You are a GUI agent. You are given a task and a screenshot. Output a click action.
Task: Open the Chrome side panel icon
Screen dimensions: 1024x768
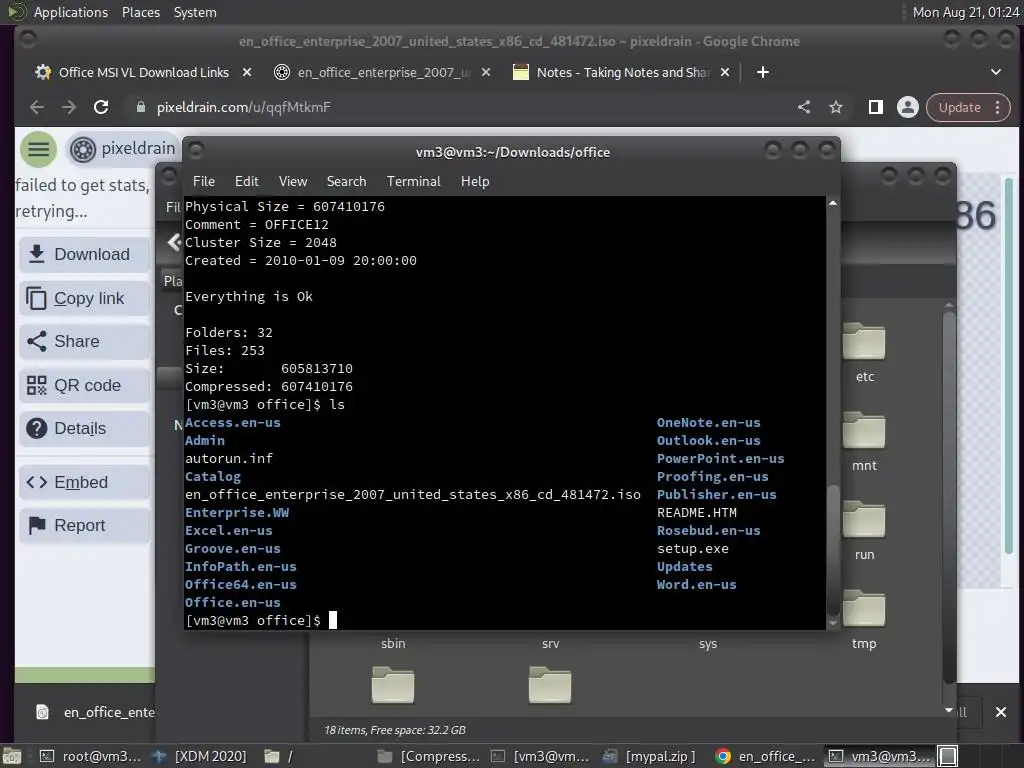[875, 107]
